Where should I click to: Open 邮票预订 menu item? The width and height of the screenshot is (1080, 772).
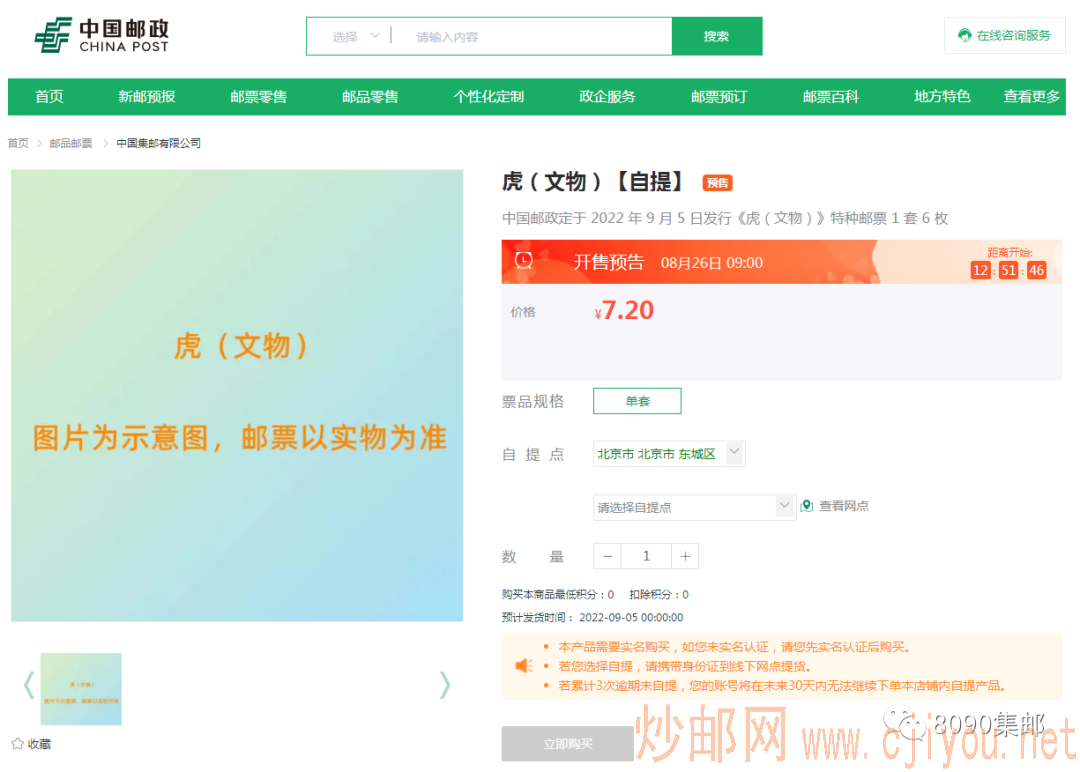point(718,96)
